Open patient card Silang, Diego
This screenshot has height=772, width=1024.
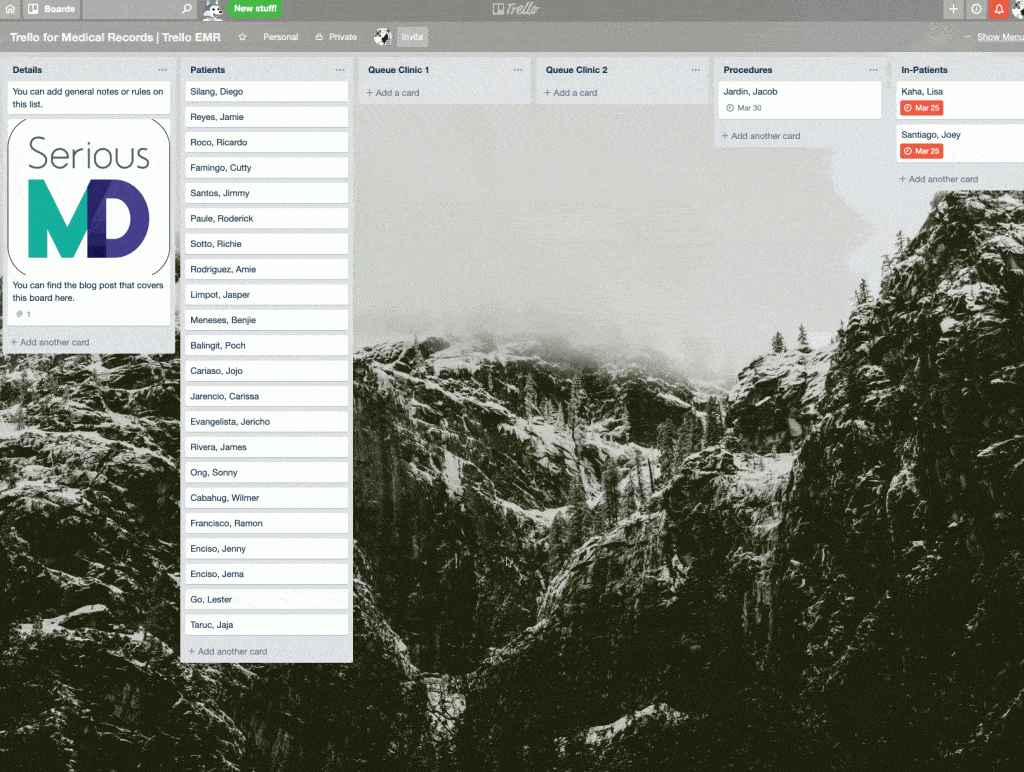pyautogui.click(x=266, y=91)
